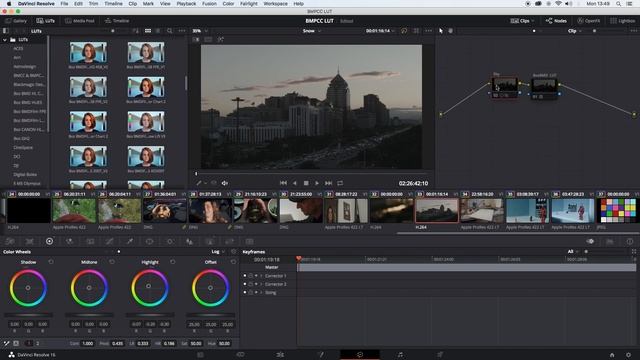Open the Timeline menu

[113, 4]
